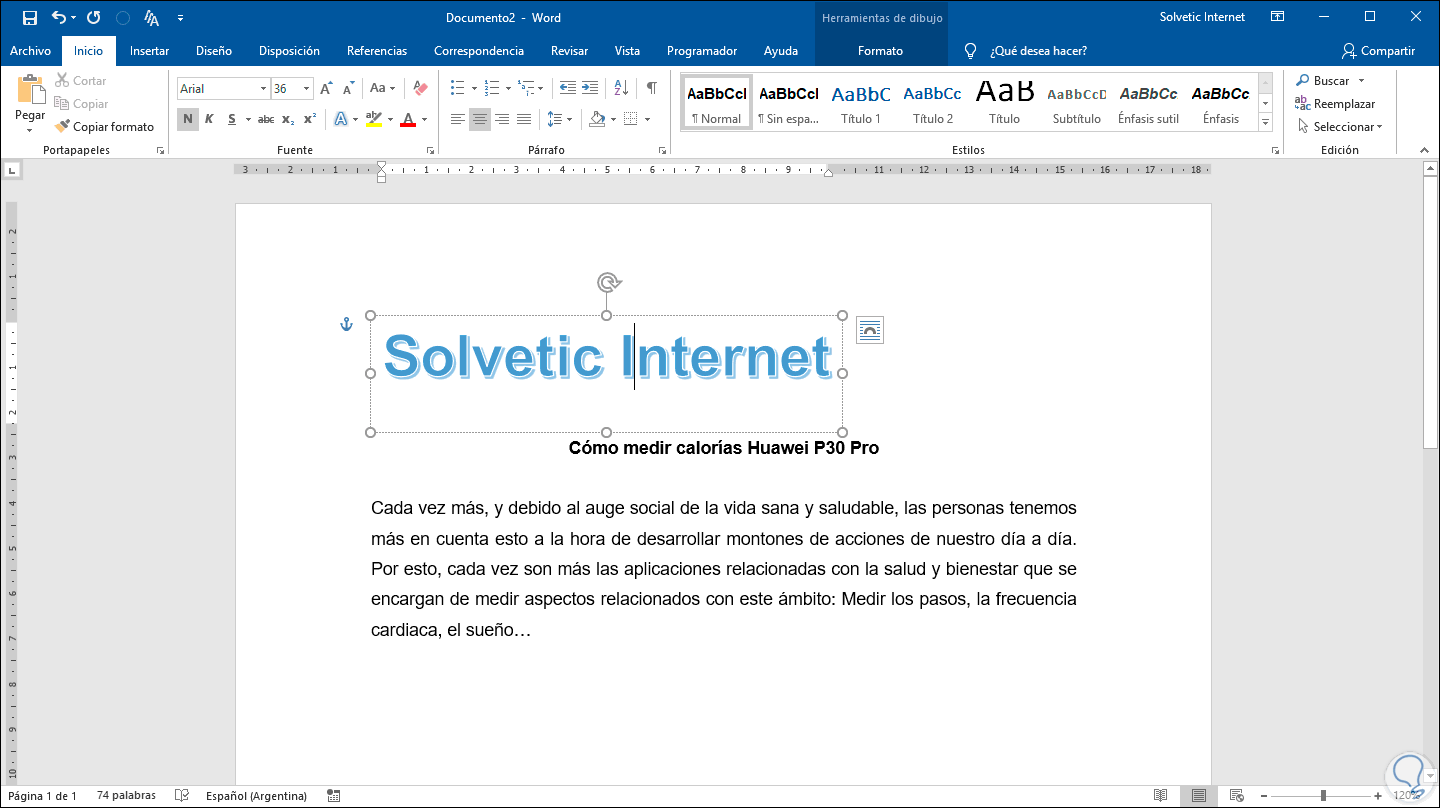Toggle Italic (K) formatting

pos(209,119)
